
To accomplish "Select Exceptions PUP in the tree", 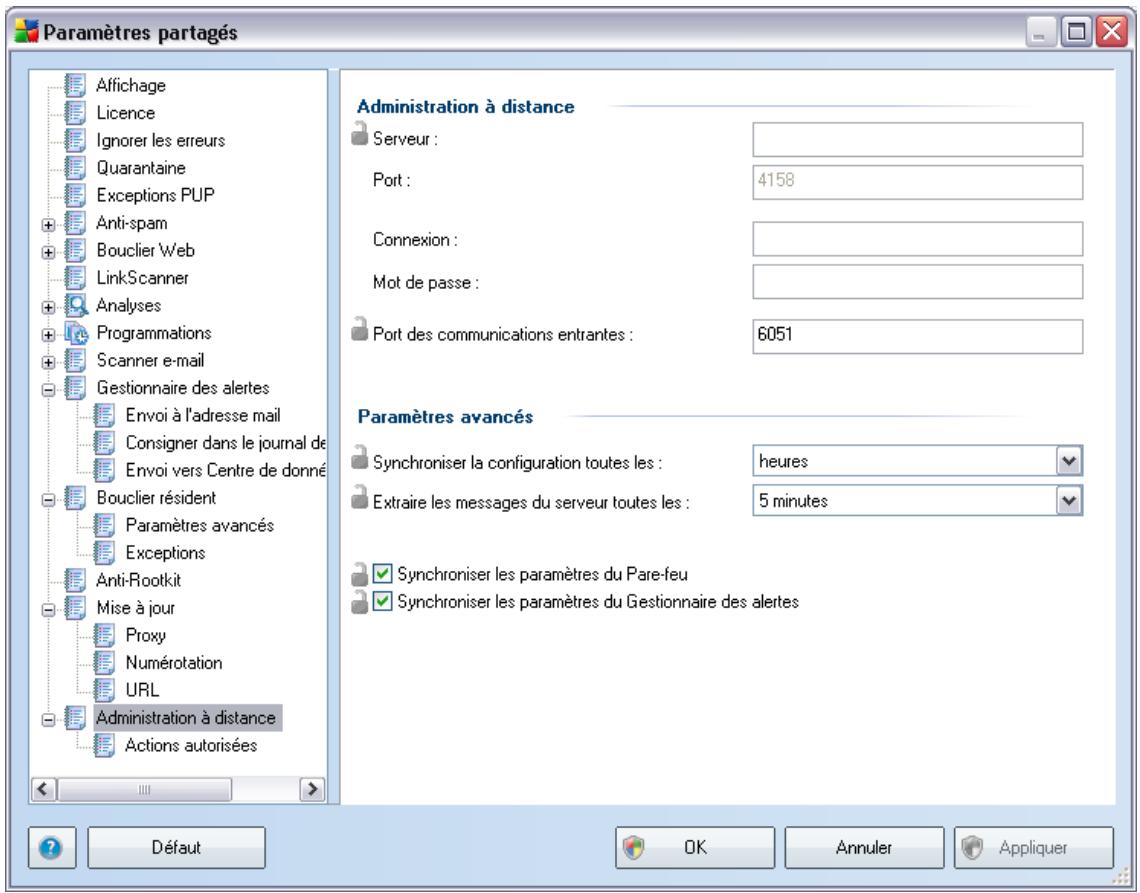I will pos(156,196).
